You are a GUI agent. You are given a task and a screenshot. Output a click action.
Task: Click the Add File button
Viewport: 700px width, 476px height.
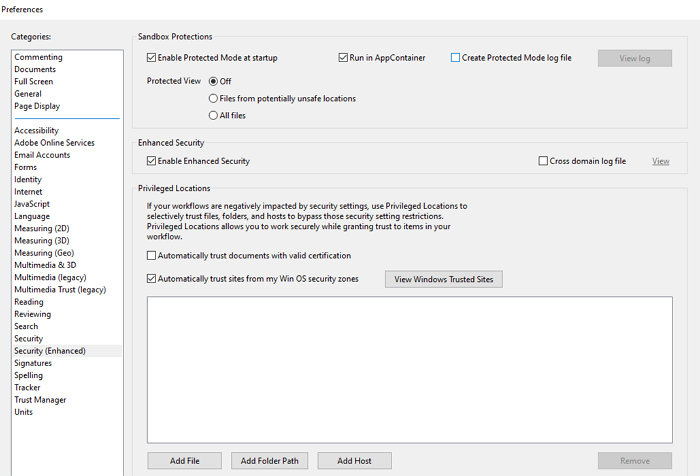tap(184, 461)
